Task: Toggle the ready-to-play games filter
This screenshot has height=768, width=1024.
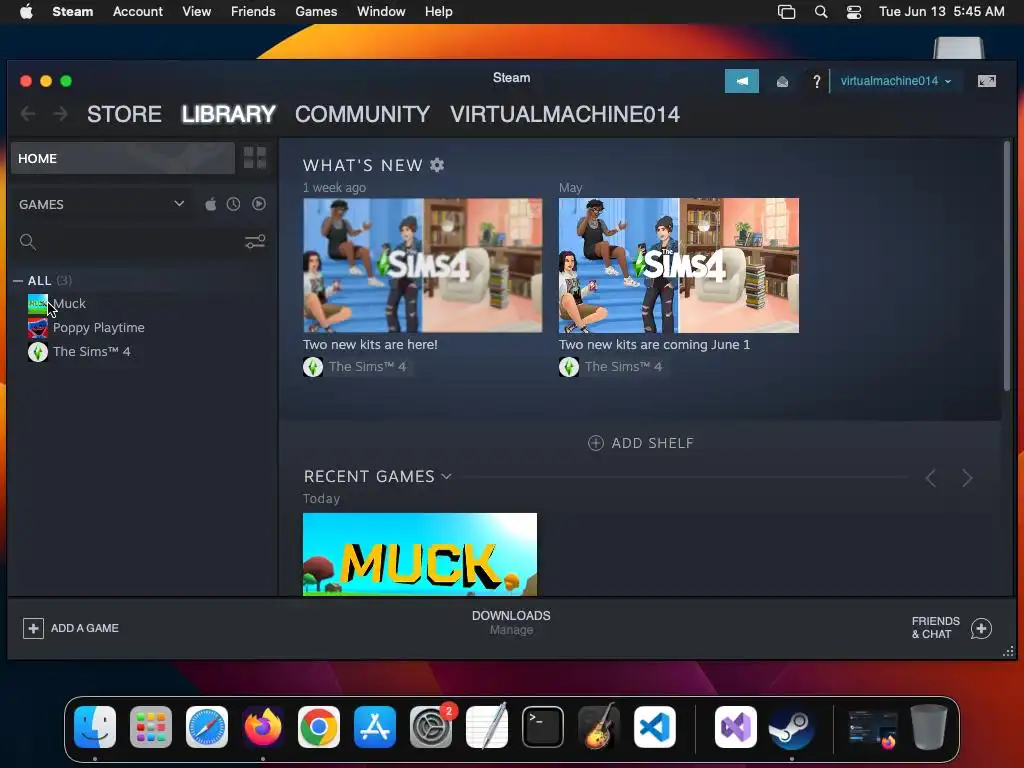Action: point(259,204)
